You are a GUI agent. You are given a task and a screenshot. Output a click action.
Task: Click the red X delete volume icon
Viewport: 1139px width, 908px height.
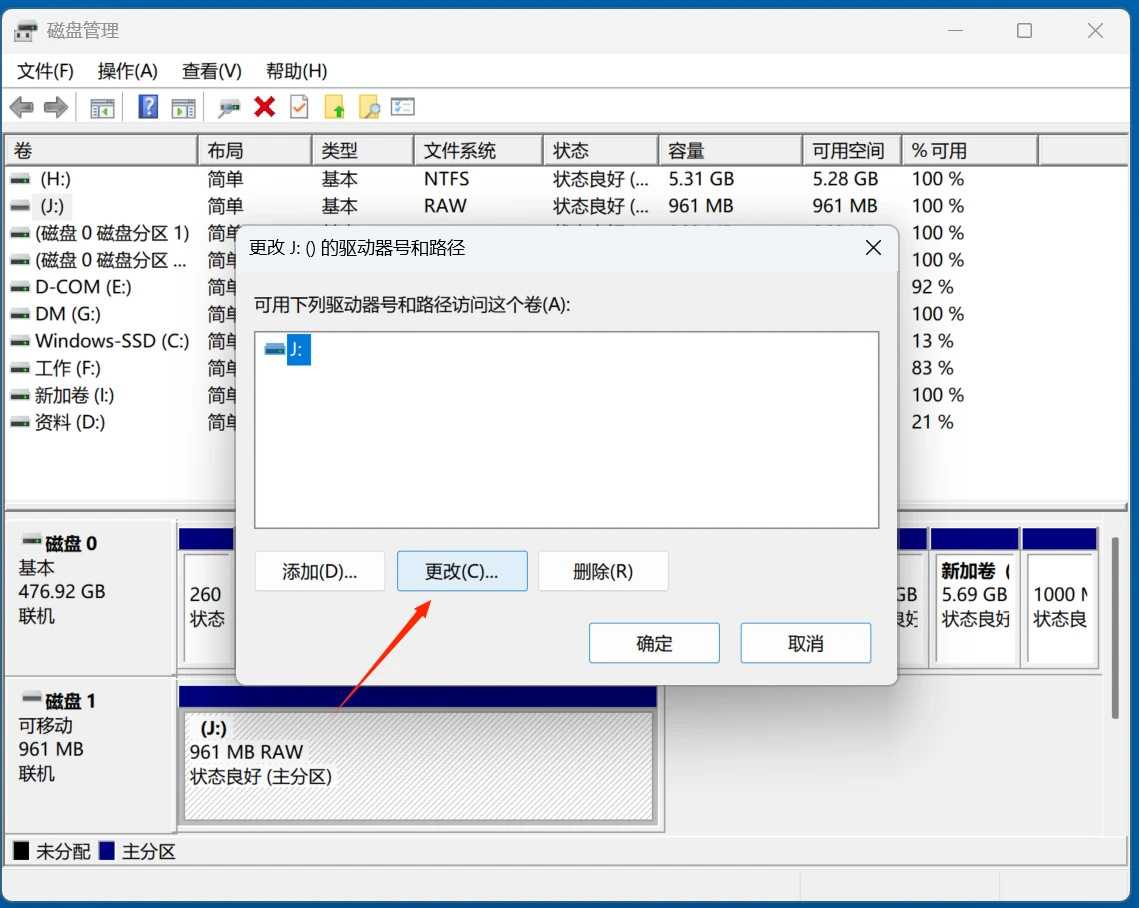pyautogui.click(x=264, y=107)
